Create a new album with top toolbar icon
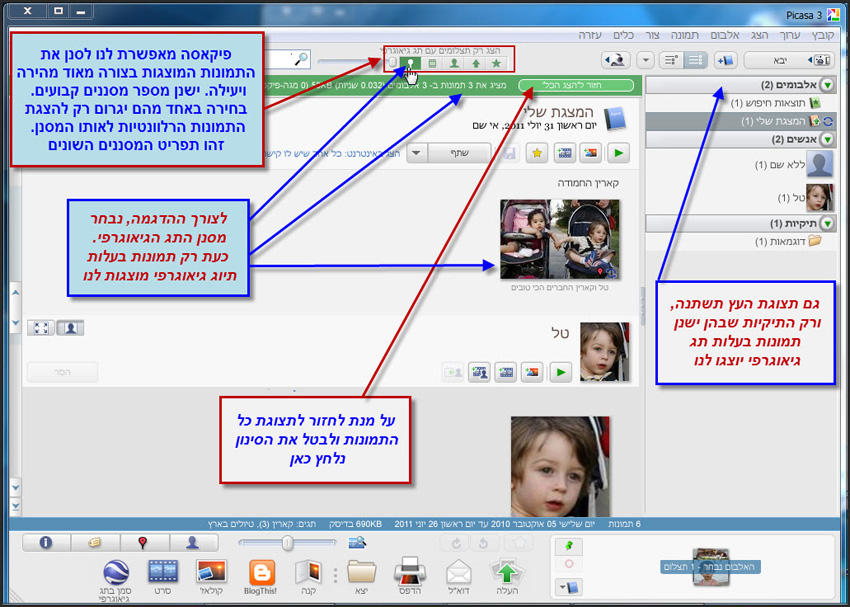The image size is (850, 607). (725, 60)
